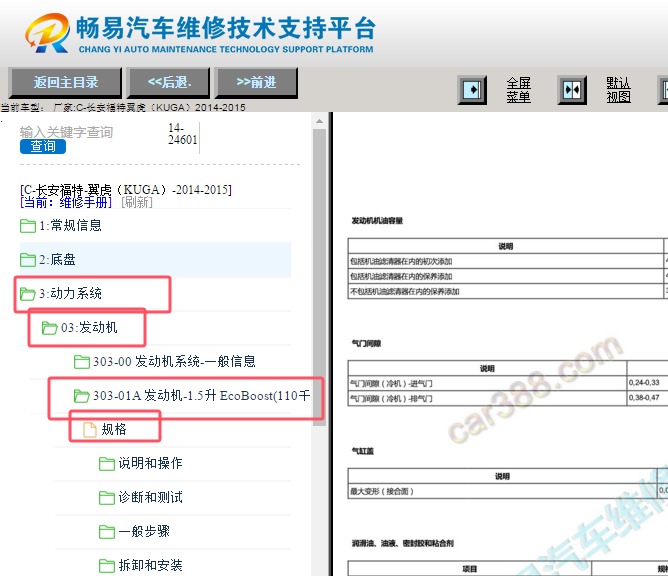The height and width of the screenshot is (576, 668).
Task: Click the 气门间隙（冷机）-排气门 row
Action: 508,398
